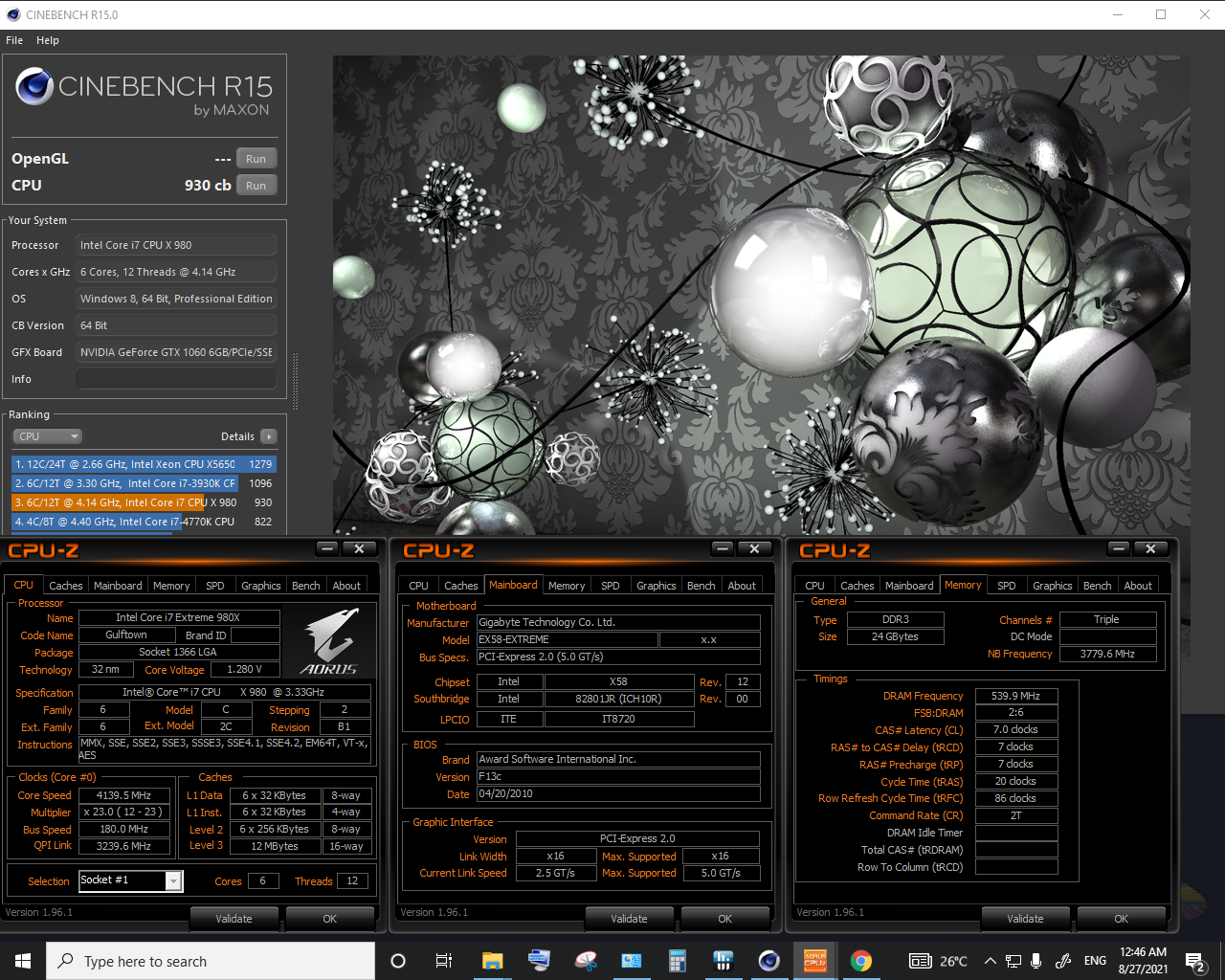Open Task View from the taskbar
The height and width of the screenshot is (980, 1225).
pyautogui.click(x=443, y=961)
